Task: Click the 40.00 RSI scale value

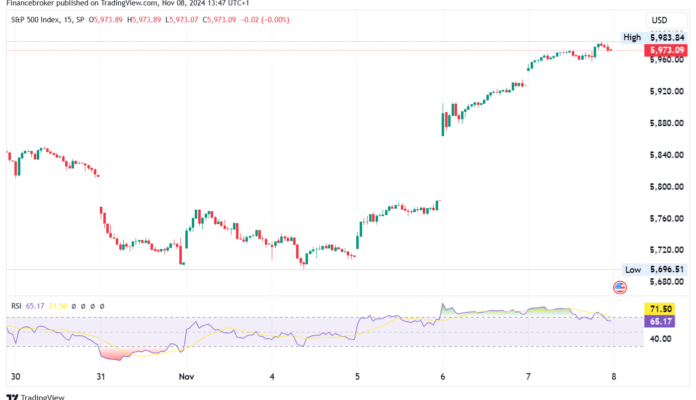Action: point(660,339)
